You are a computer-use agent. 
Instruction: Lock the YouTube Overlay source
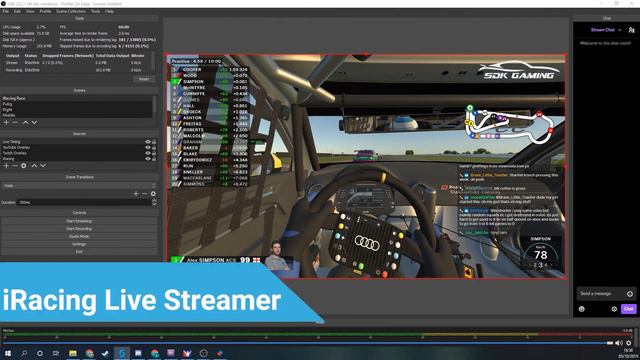154,147
